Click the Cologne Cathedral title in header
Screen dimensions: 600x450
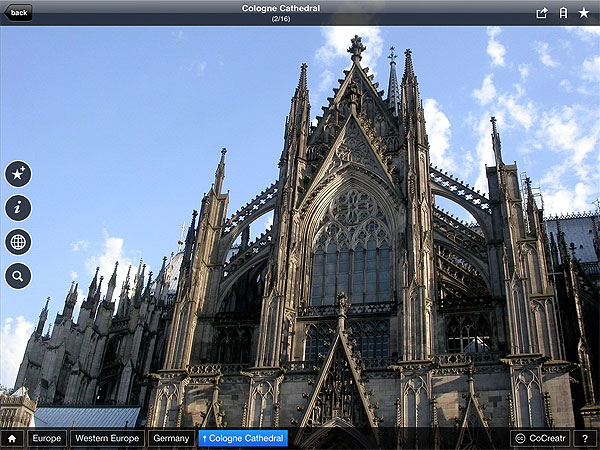pos(281,8)
